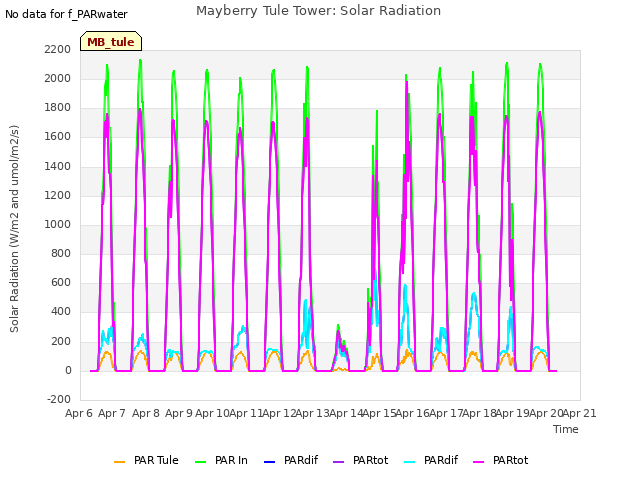The width and height of the screenshot is (640, 480).
Task: Click the Apr 12 x-axis tick label
Action: tap(279, 413)
